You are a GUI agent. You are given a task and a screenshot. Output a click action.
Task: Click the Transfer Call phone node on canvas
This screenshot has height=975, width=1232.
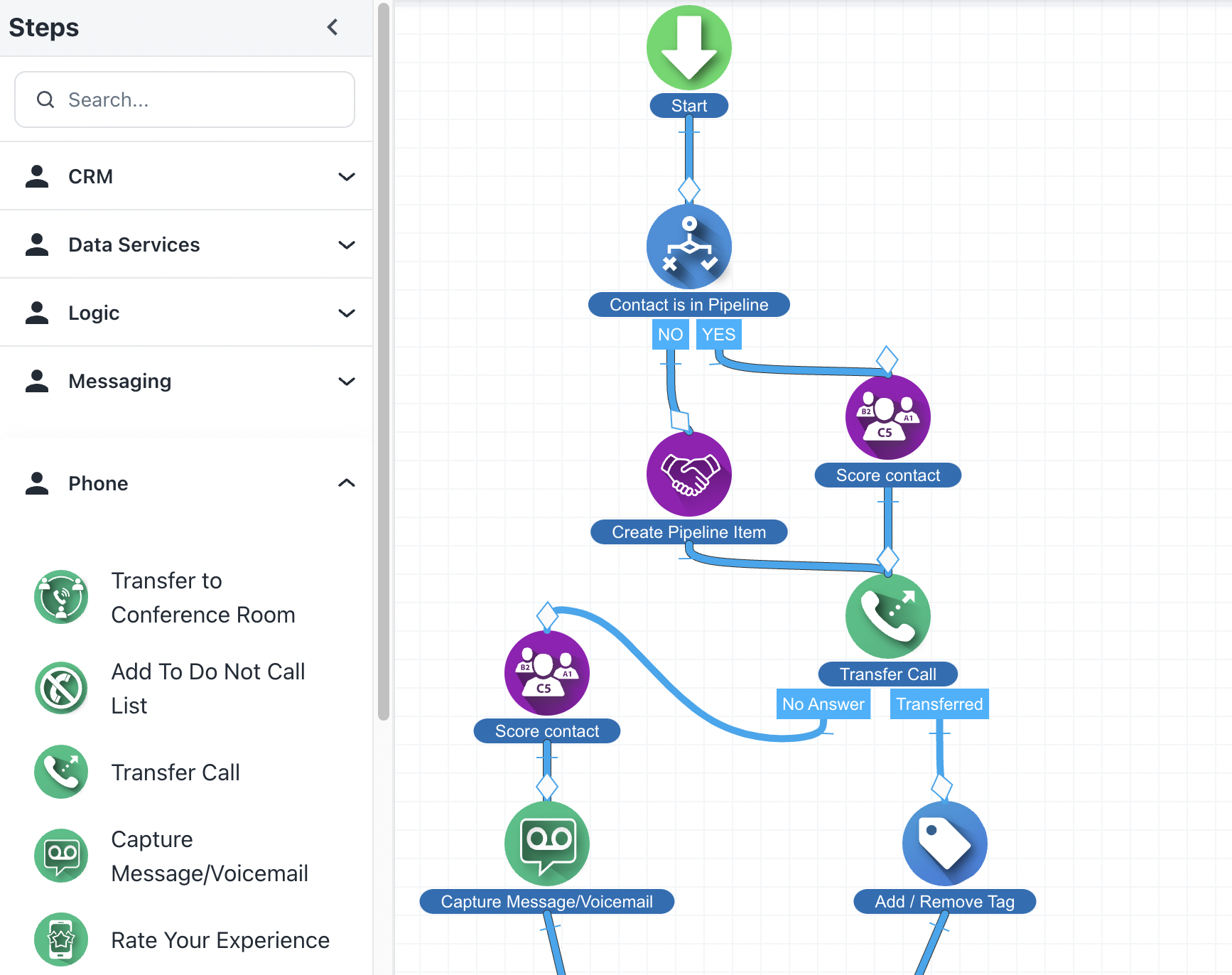(887, 616)
